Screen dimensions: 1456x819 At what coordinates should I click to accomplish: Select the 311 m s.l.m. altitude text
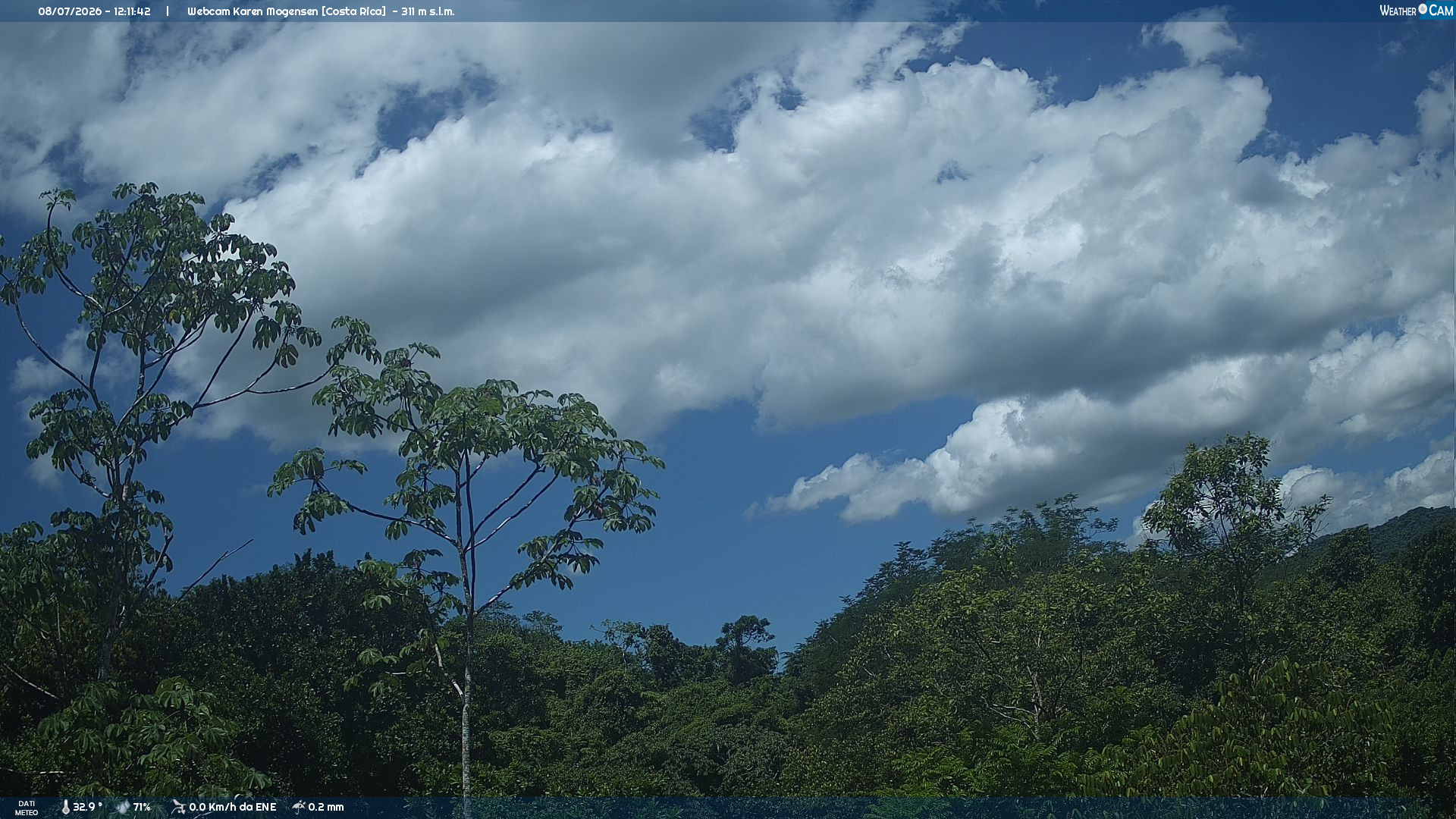point(428,11)
